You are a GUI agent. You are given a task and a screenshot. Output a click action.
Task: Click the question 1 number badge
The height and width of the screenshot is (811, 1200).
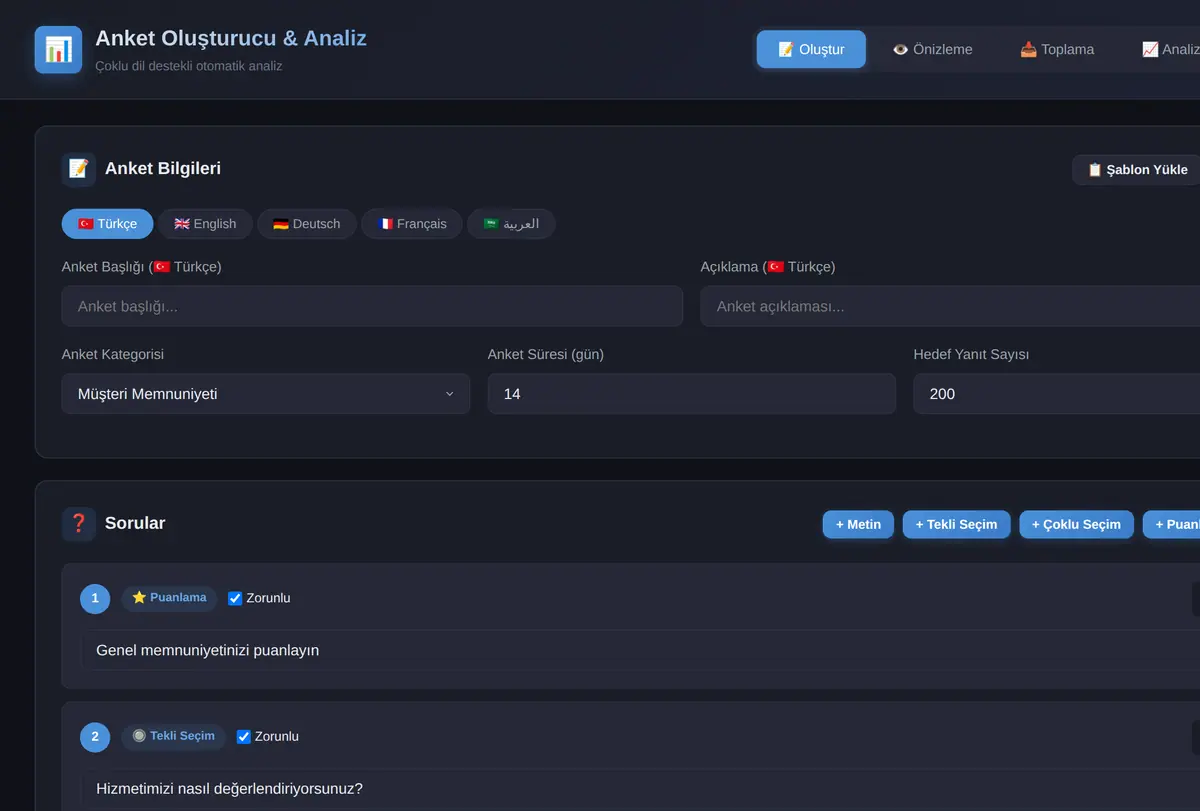[x=95, y=599]
